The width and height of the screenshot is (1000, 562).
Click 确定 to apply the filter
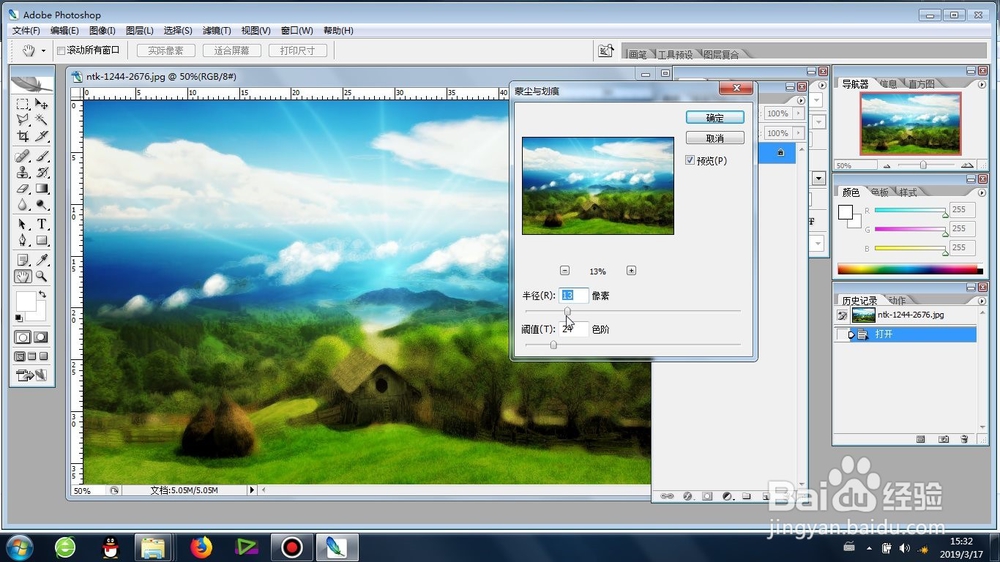pyautogui.click(x=715, y=117)
